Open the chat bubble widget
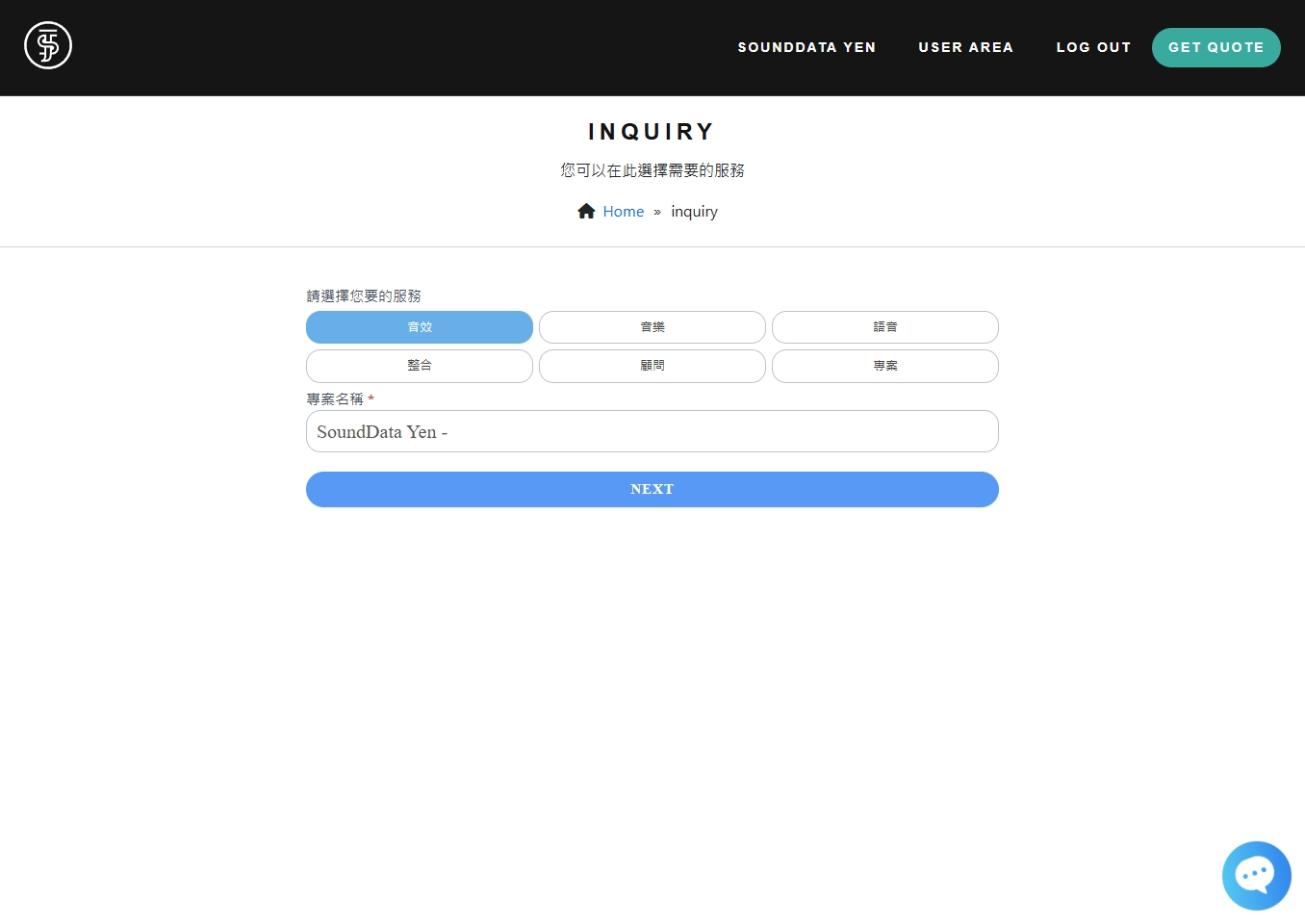Viewport: 1305px width, 924px height. [1256, 875]
